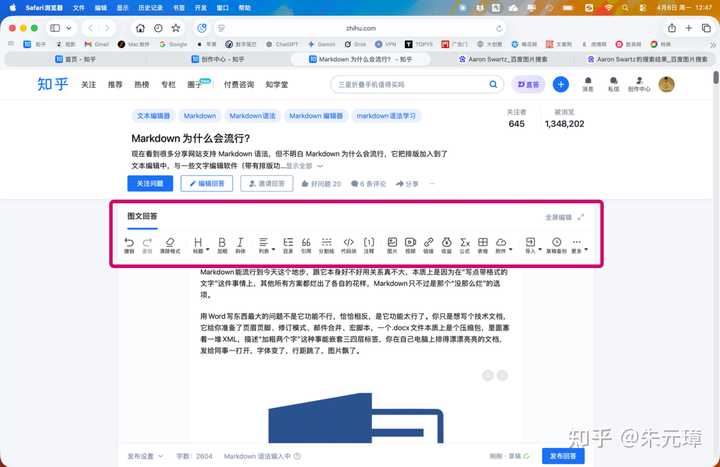
Task: Click the insert link (链接) icon
Action: point(428,244)
